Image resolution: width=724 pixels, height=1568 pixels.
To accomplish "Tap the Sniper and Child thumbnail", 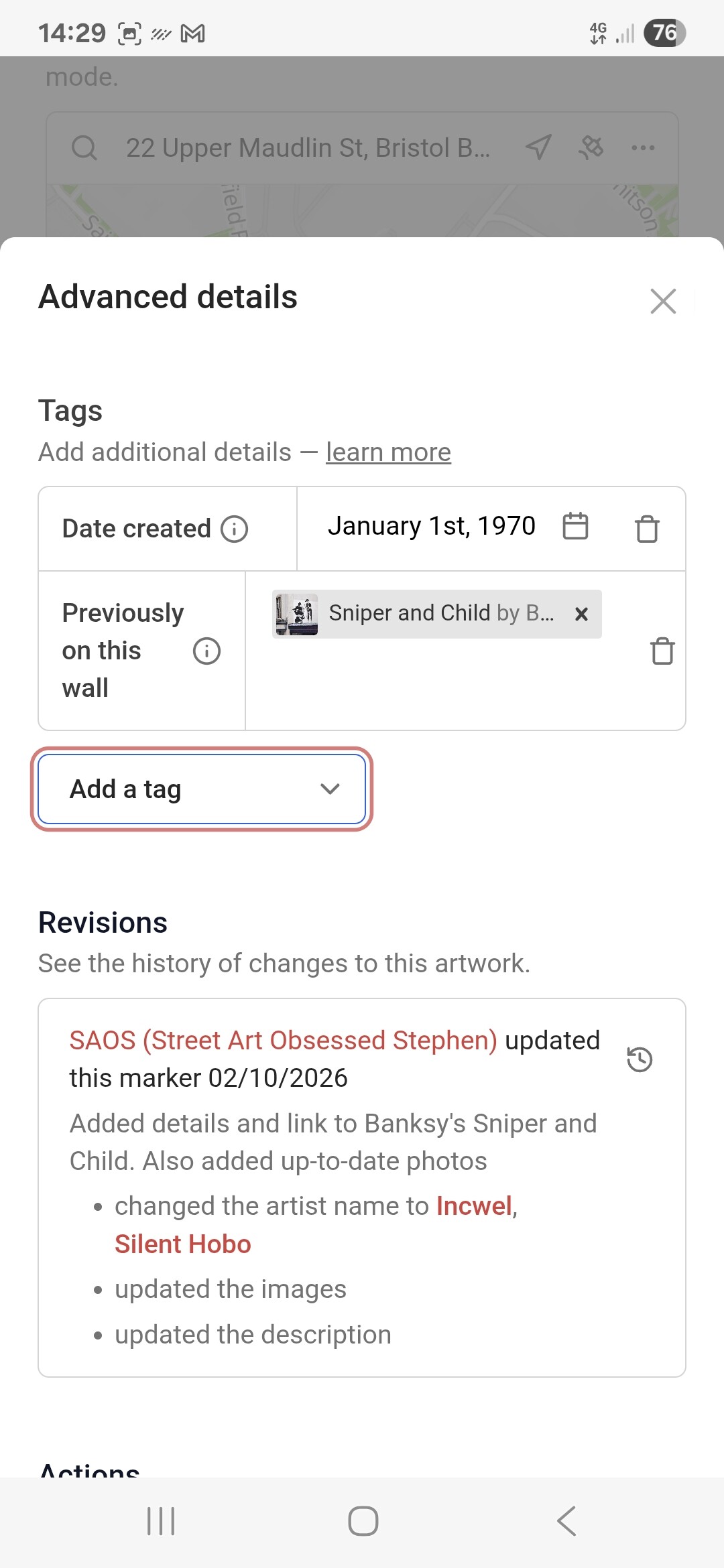I will 296,614.
